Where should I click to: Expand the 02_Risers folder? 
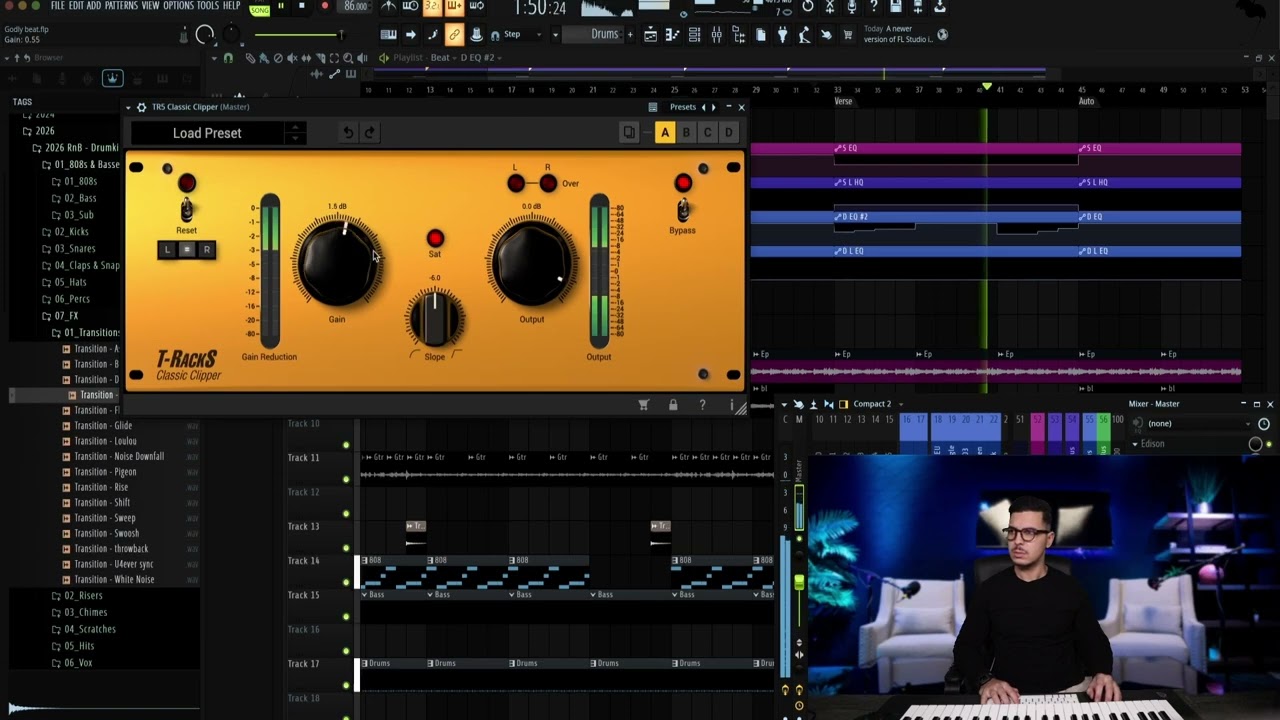pyautogui.click(x=76, y=596)
